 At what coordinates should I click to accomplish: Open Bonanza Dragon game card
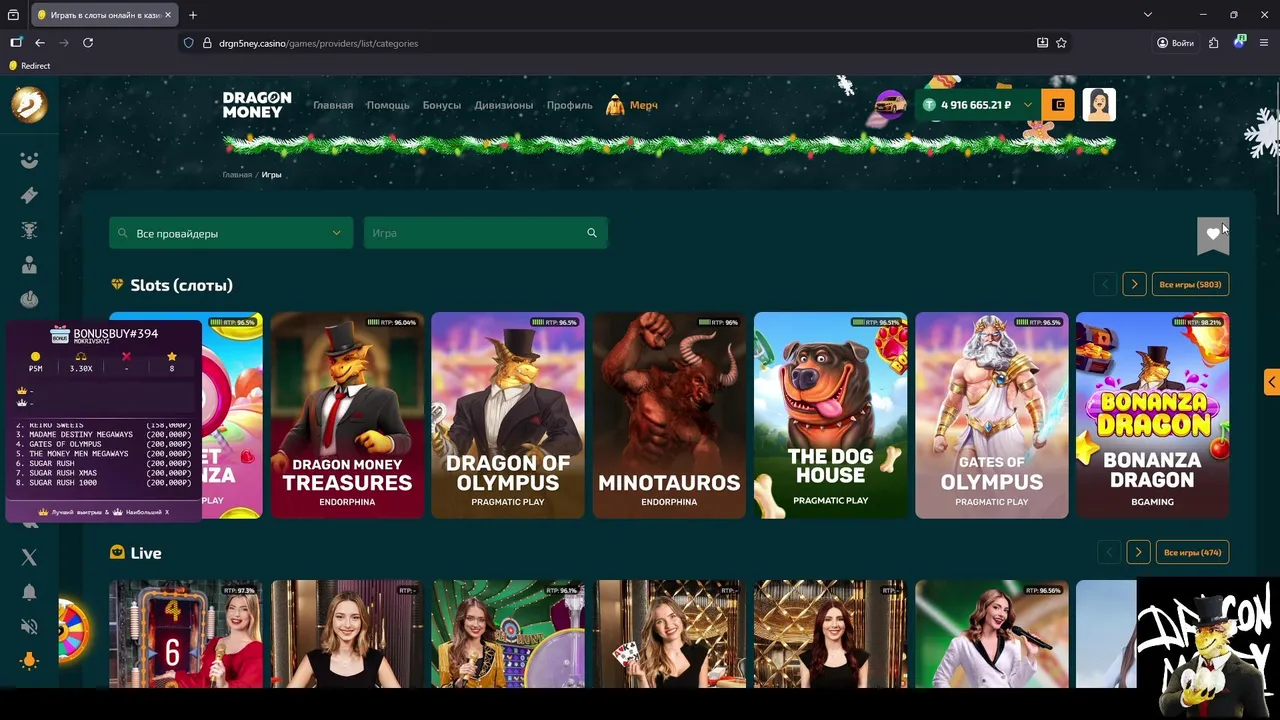1152,415
